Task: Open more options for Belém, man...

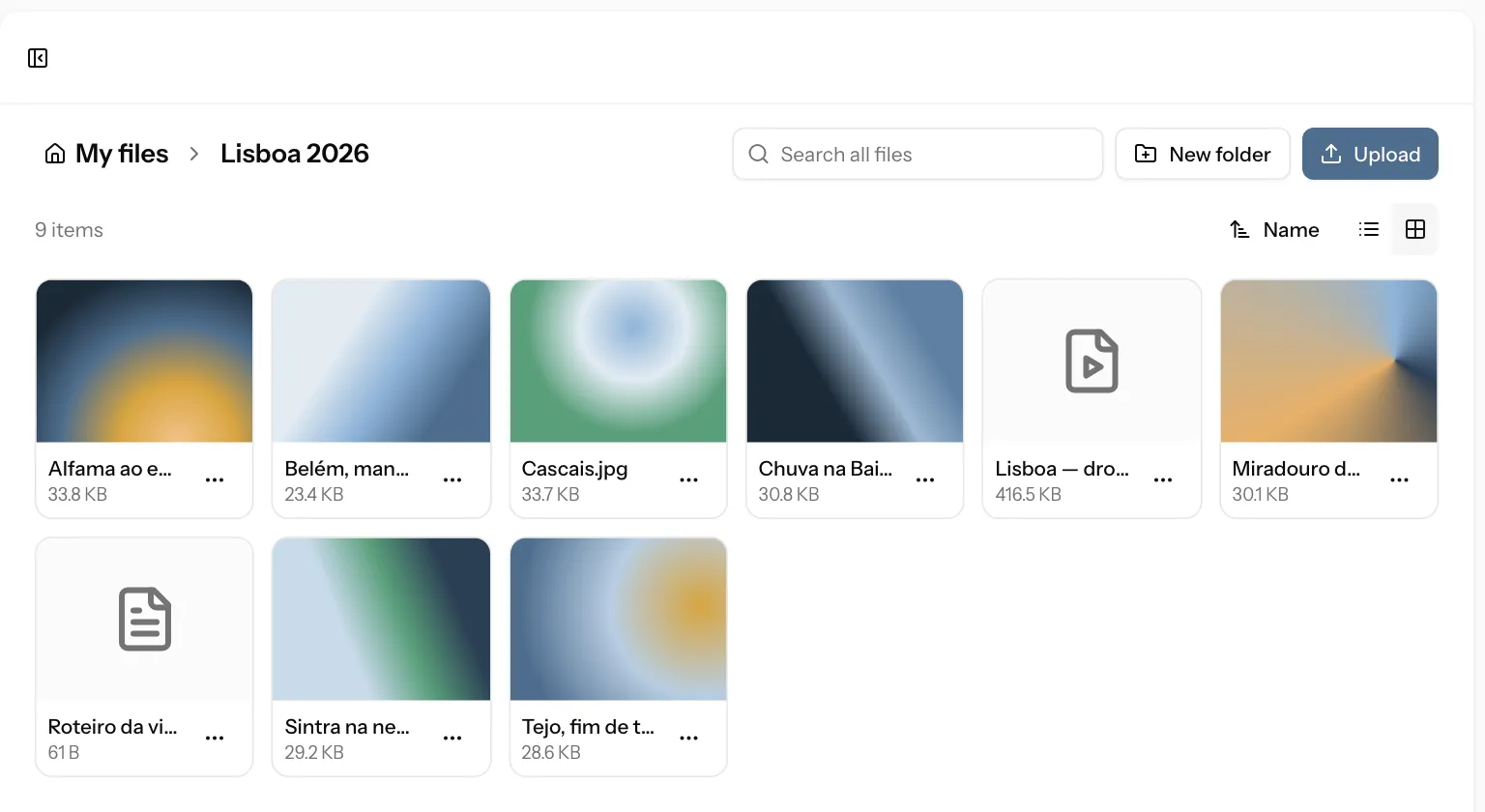Action: [452, 480]
